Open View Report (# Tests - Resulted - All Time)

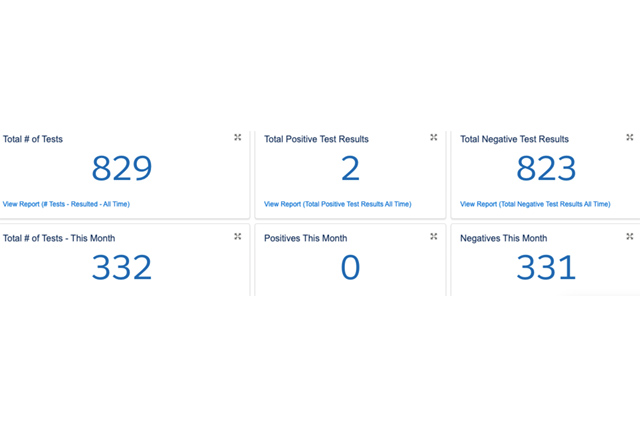[x=66, y=204]
